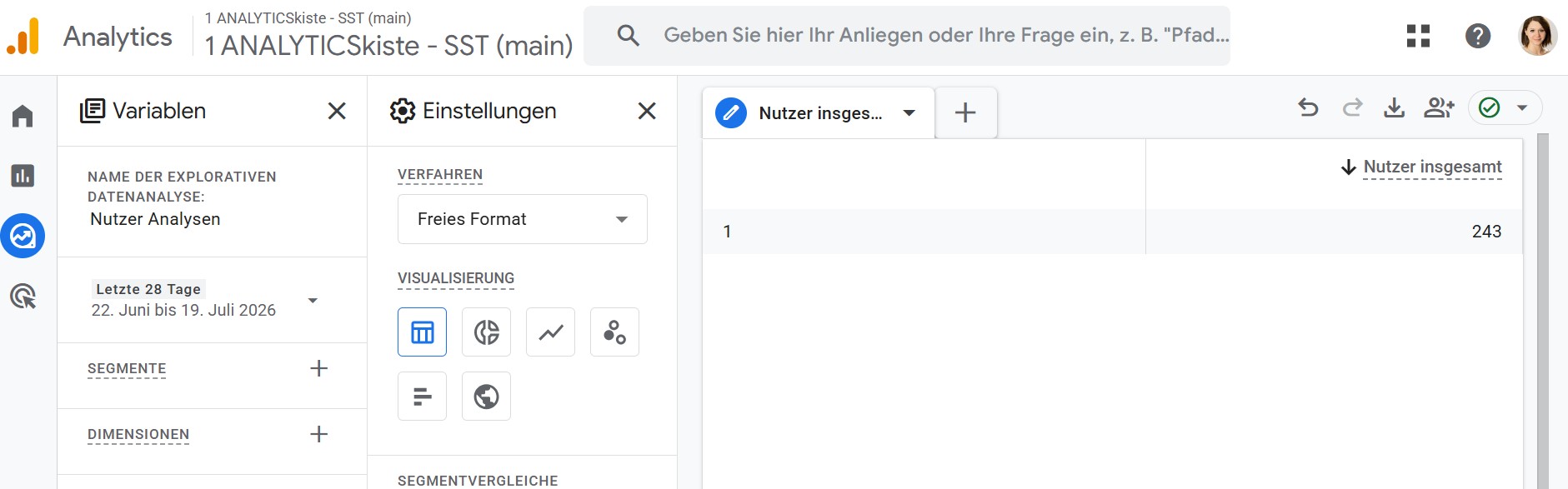
Task: Sort by Nutzer insgesamt column header
Action: click(x=1432, y=167)
